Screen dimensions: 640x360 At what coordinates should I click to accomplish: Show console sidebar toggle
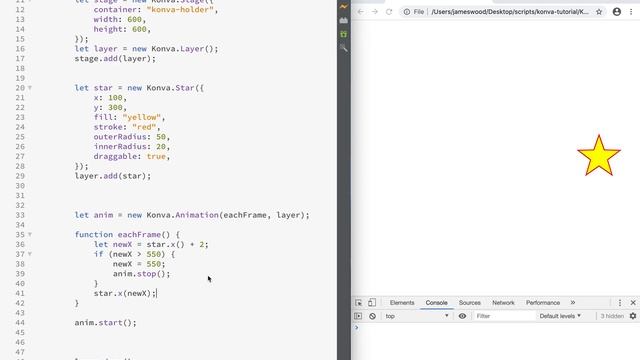(x=358, y=316)
